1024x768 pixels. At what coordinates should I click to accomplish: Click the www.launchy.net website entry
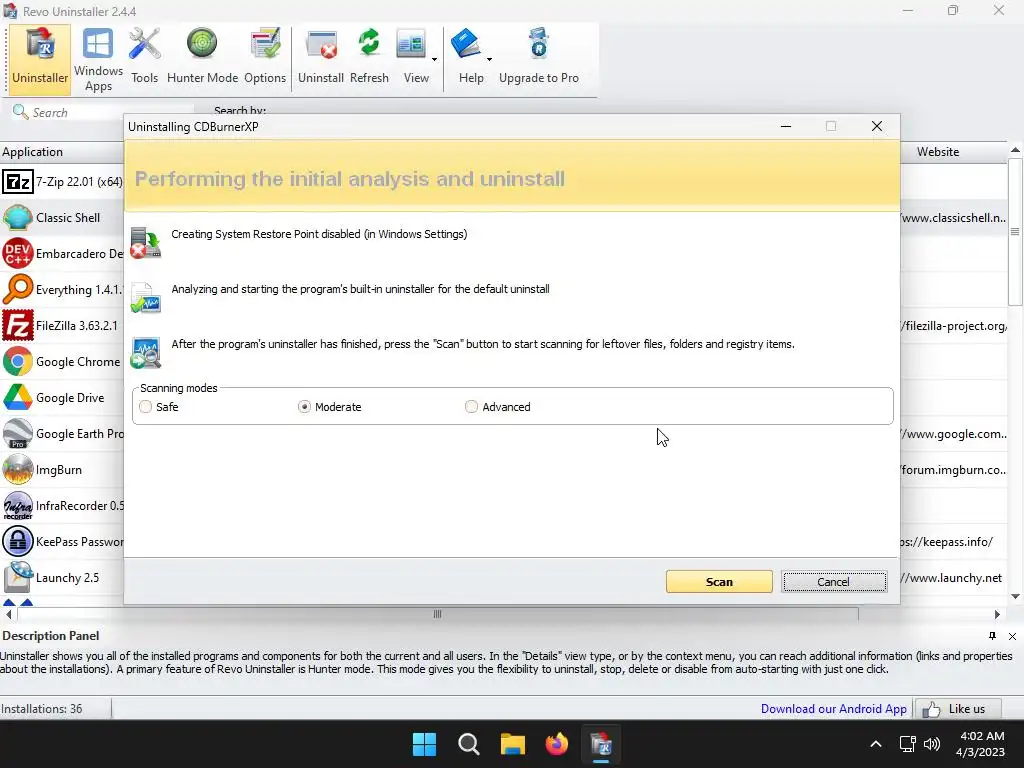pyautogui.click(x=951, y=577)
